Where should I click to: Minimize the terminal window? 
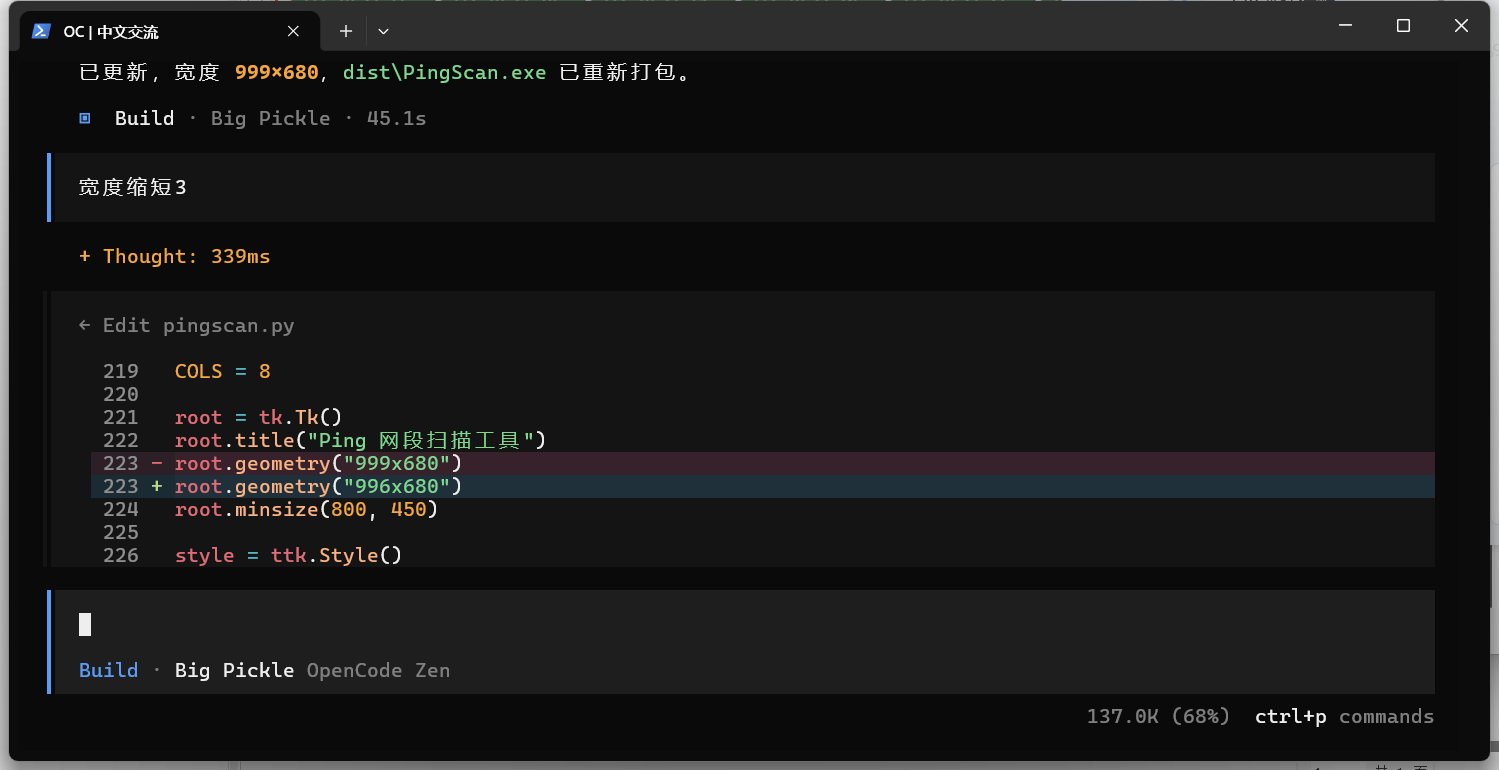pos(1345,26)
